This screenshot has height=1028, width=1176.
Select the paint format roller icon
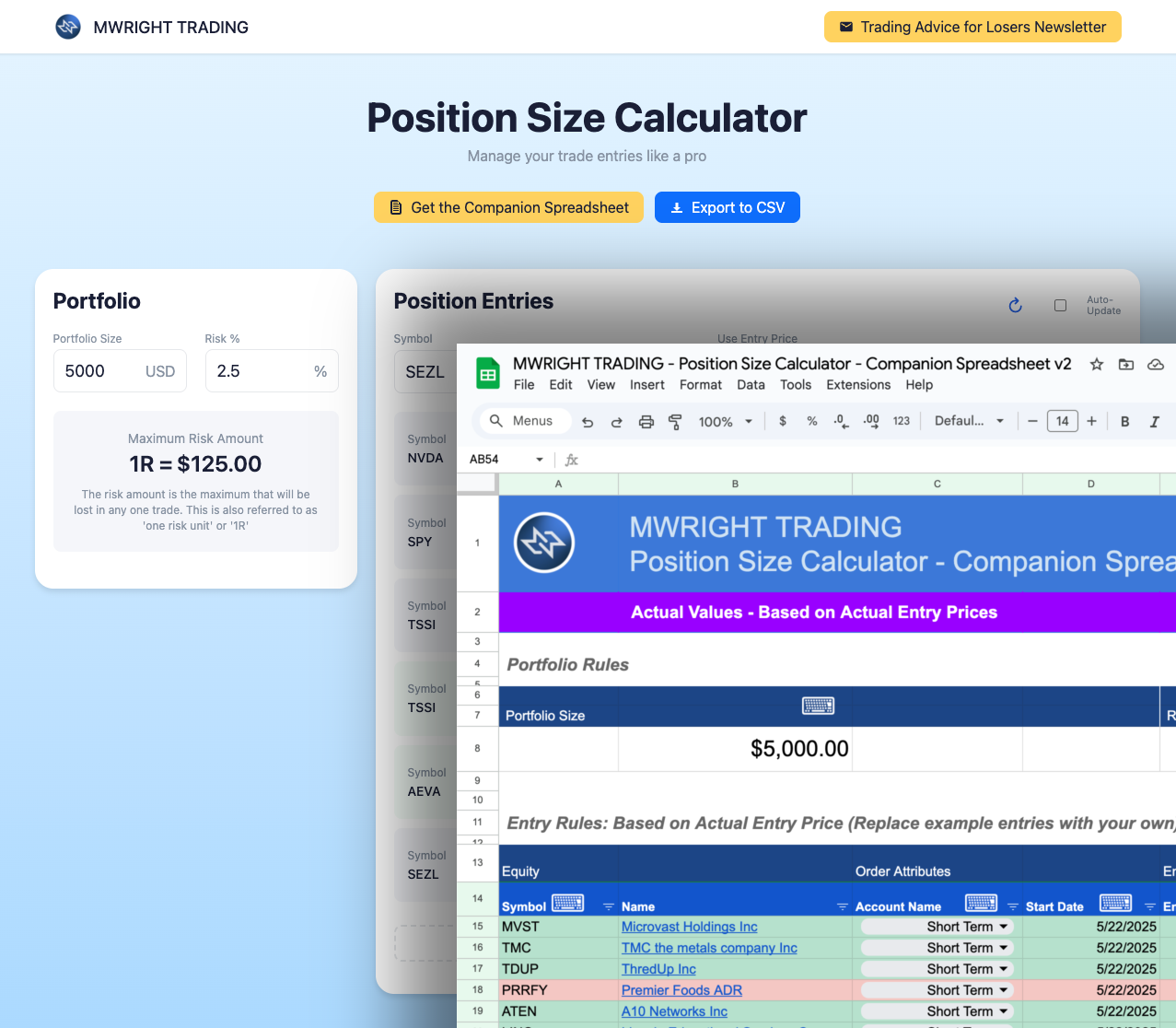coord(675,422)
